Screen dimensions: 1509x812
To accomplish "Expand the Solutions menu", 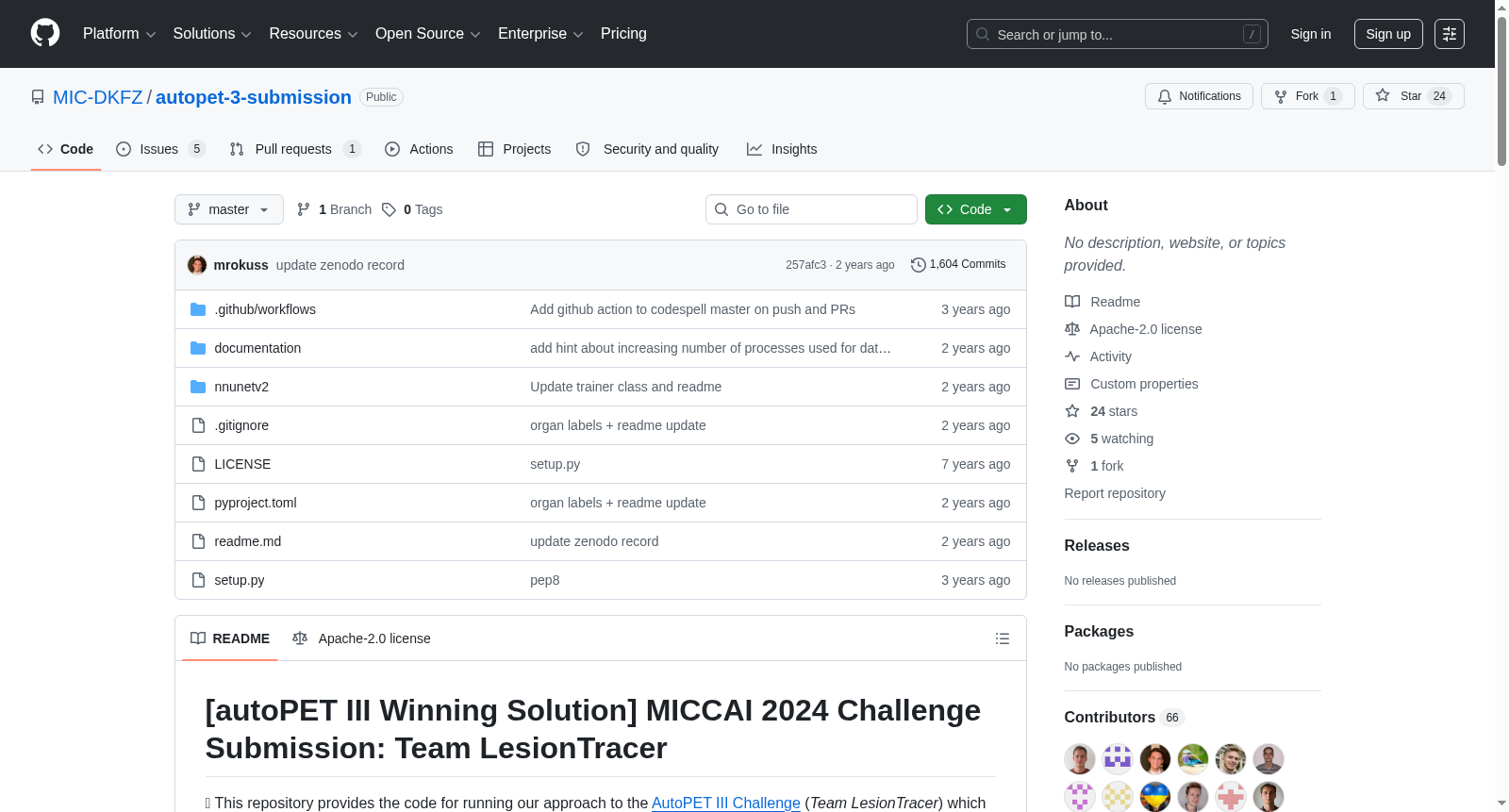I will [212, 34].
